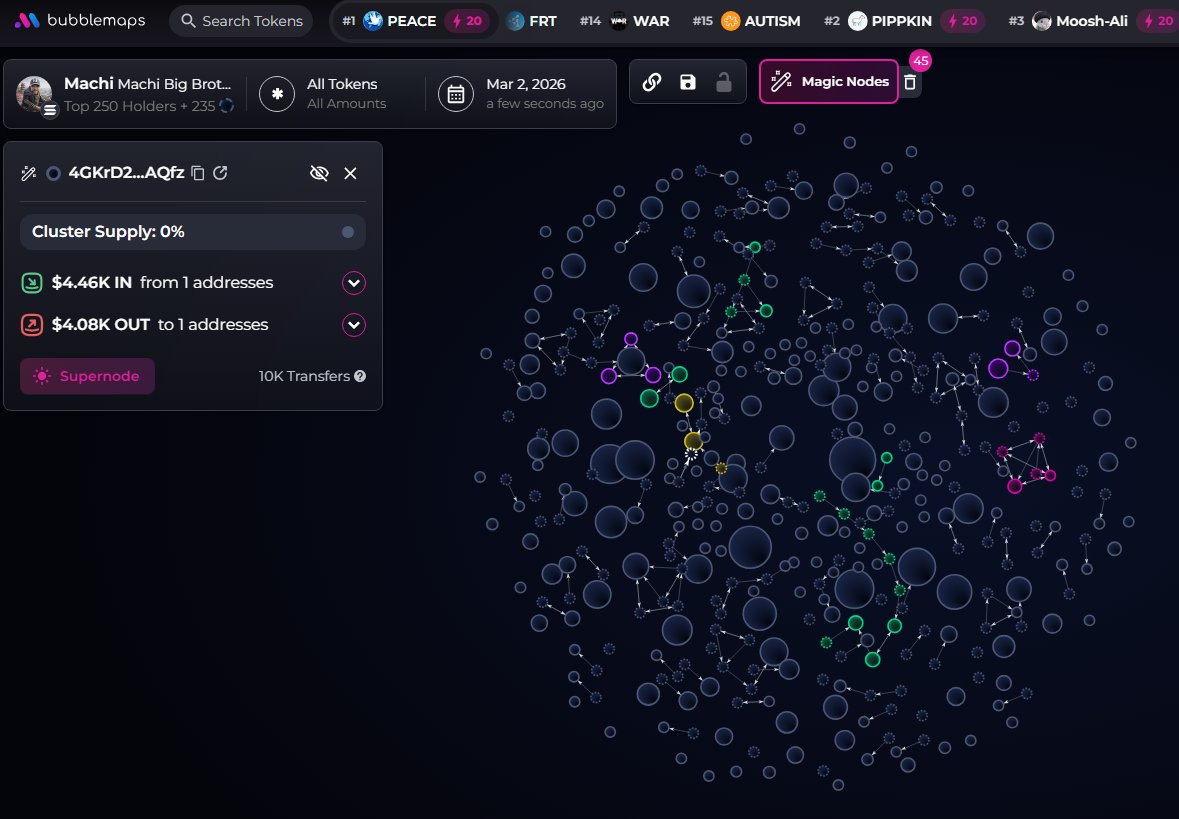Open All Tokens All Amounts dropdown
The image size is (1179, 819).
[x=346, y=94]
